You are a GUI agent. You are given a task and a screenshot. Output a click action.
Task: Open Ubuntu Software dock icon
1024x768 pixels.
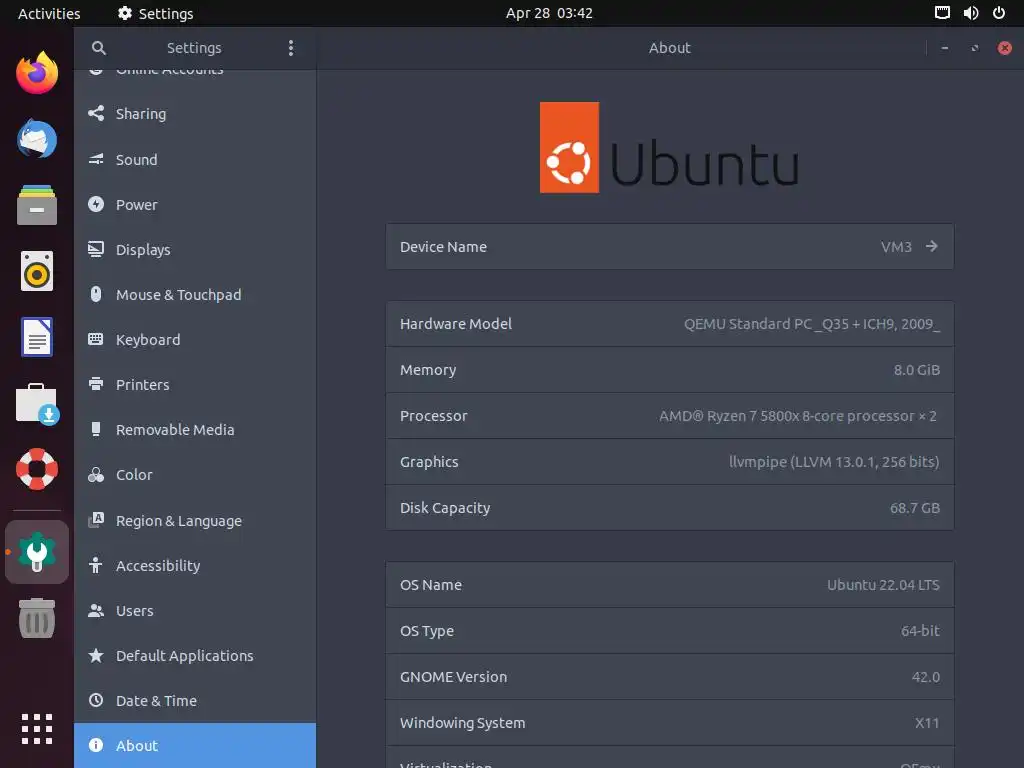coord(37,404)
